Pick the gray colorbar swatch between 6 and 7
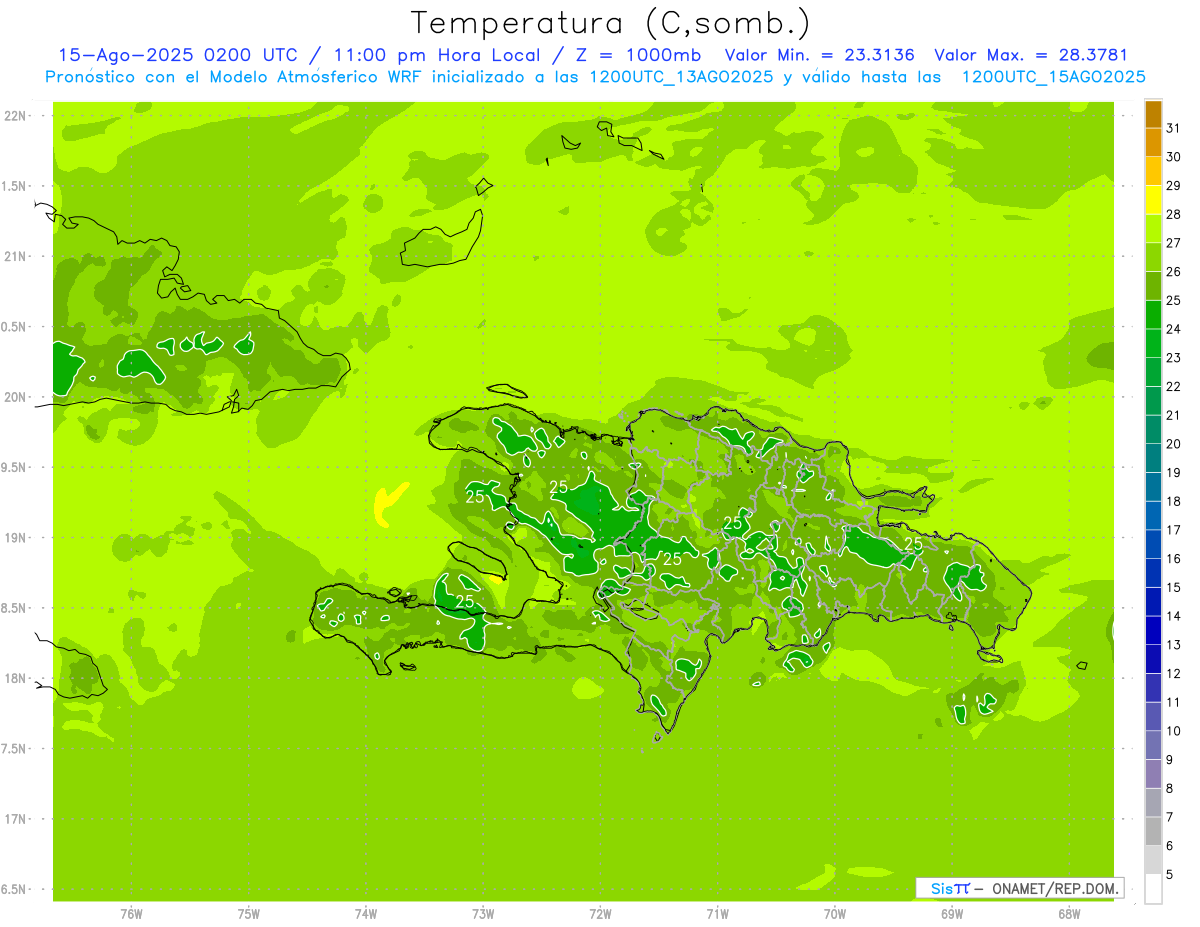Viewport: 1200px width, 927px height. click(x=1153, y=832)
